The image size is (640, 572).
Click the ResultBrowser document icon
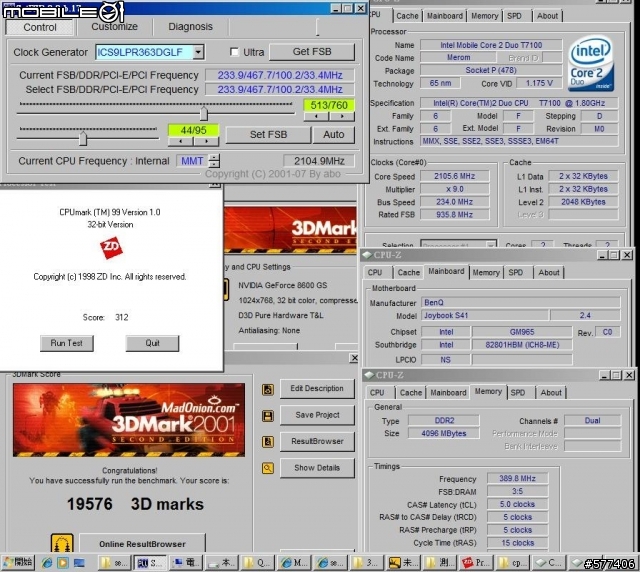pos(268,442)
